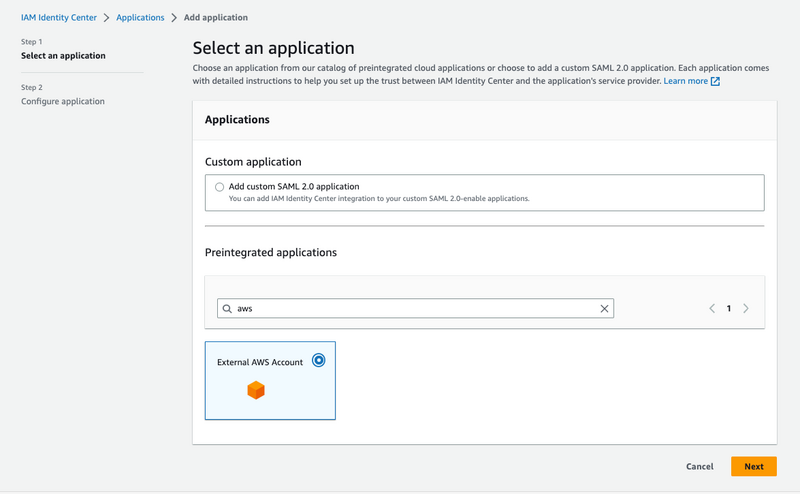Clear the search with the X icon
Screen dimensions: 800x494
604,309
